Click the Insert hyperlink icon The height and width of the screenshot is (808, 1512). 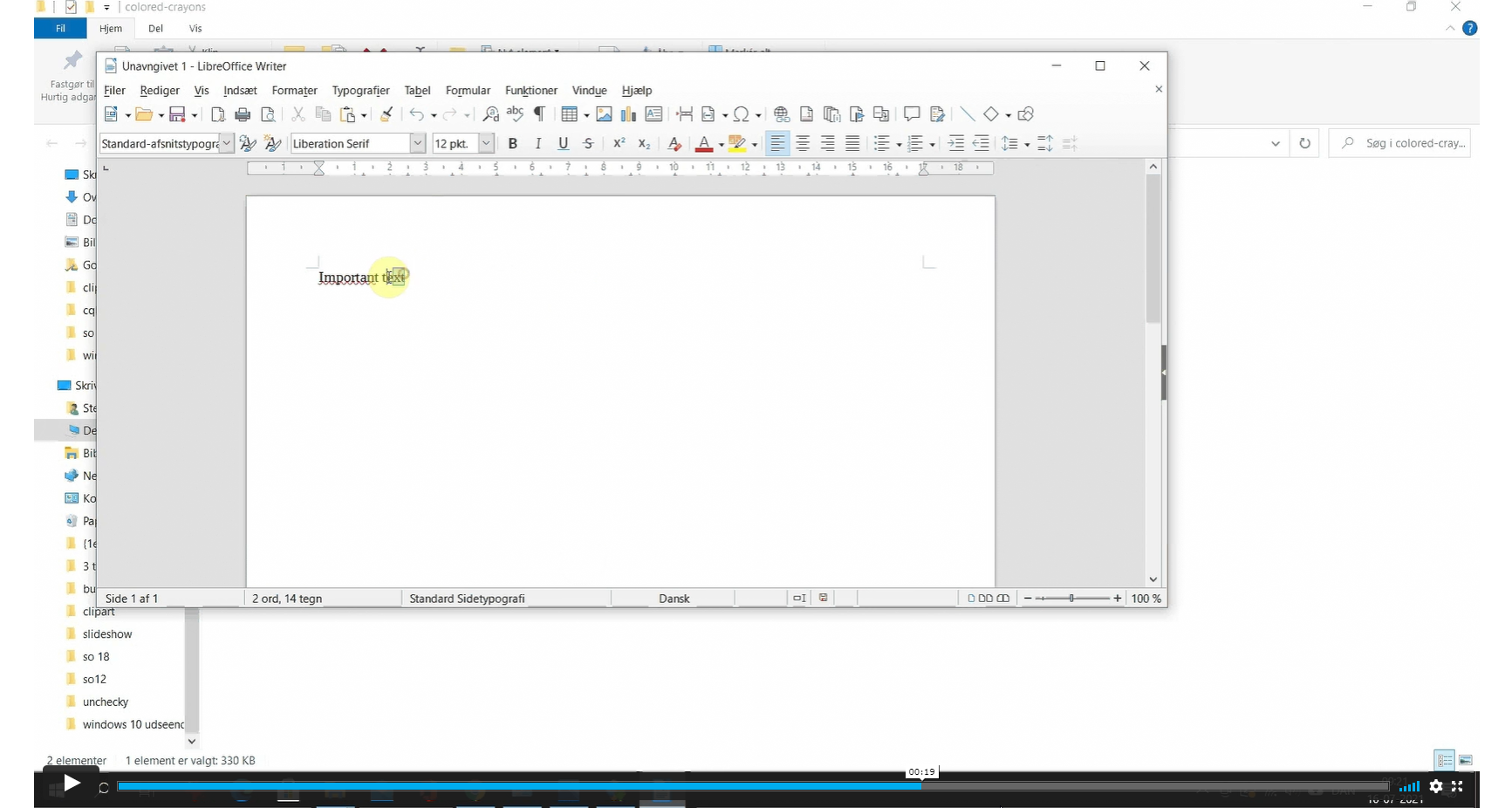pos(782,114)
